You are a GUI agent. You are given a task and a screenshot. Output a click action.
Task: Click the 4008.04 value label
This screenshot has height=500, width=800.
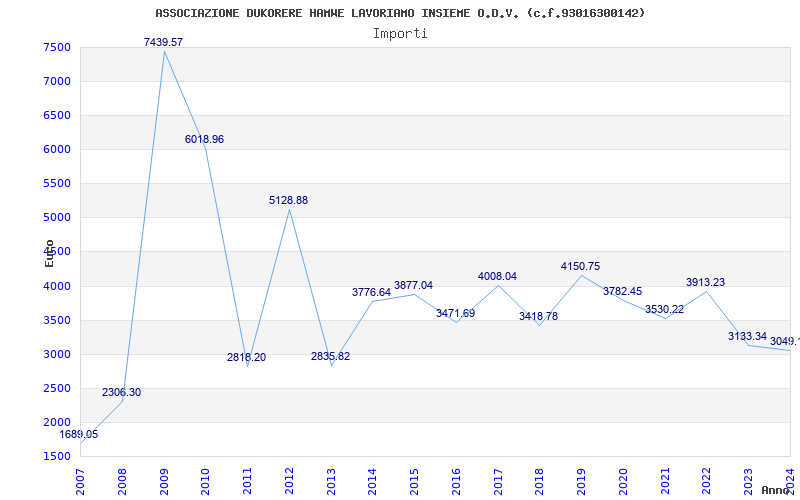click(x=497, y=276)
